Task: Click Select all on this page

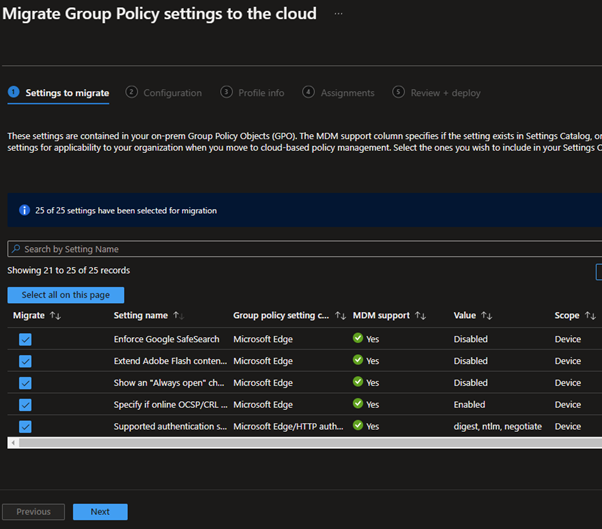Action: point(66,295)
